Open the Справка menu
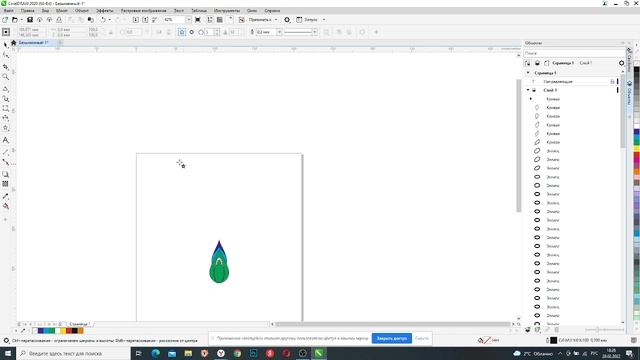The height and width of the screenshot is (360, 640). point(272,11)
